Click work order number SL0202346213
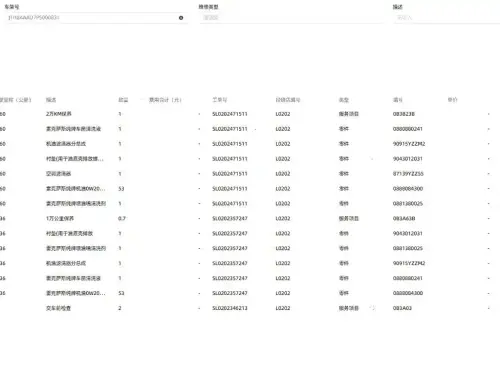Image resolution: width=500 pixels, height=375 pixels. pyautogui.click(x=230, y=308)
